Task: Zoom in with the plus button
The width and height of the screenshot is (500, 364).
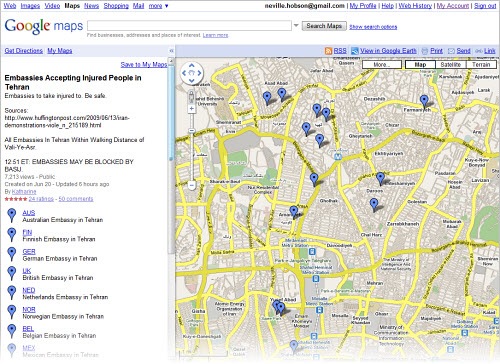Action: (x=192, y=109)
